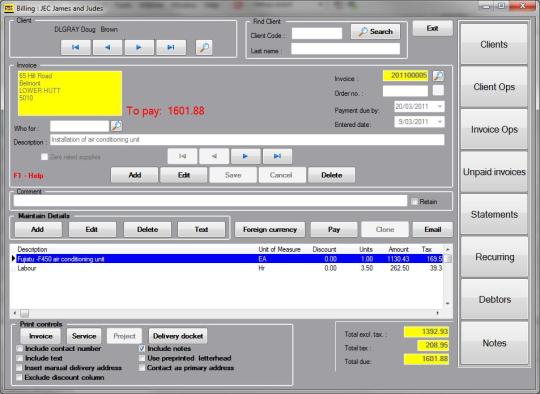Print the Delivery docket

click(x=178, y=336)
